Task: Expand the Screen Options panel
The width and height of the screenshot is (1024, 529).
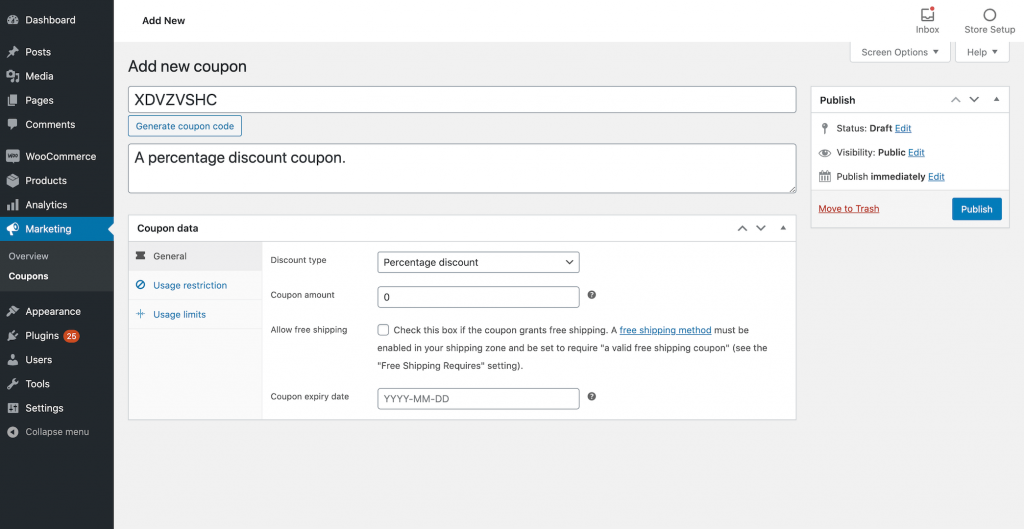Action: tap(900, 52)
